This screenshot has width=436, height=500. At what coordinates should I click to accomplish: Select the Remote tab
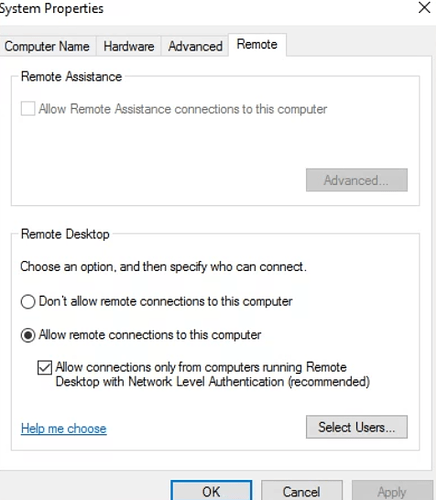click(x=257, y=44)
